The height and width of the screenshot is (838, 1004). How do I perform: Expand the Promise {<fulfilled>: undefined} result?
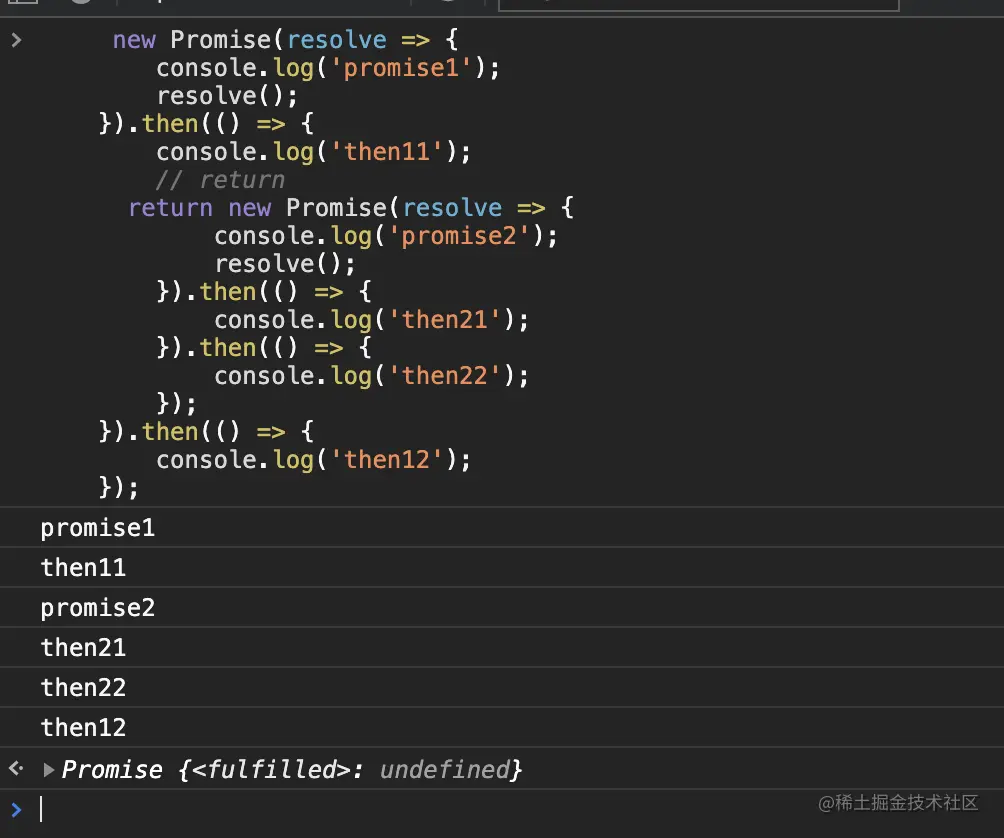(x=48, y=770)
